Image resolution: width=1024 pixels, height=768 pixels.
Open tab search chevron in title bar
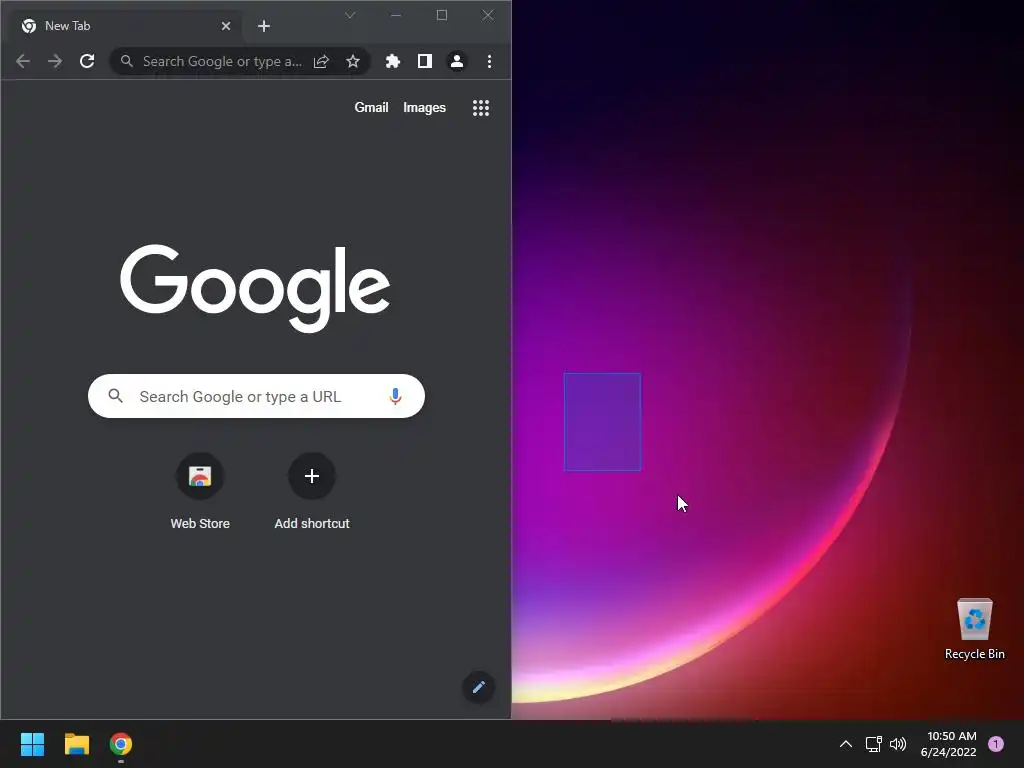[x=350, y=15]
